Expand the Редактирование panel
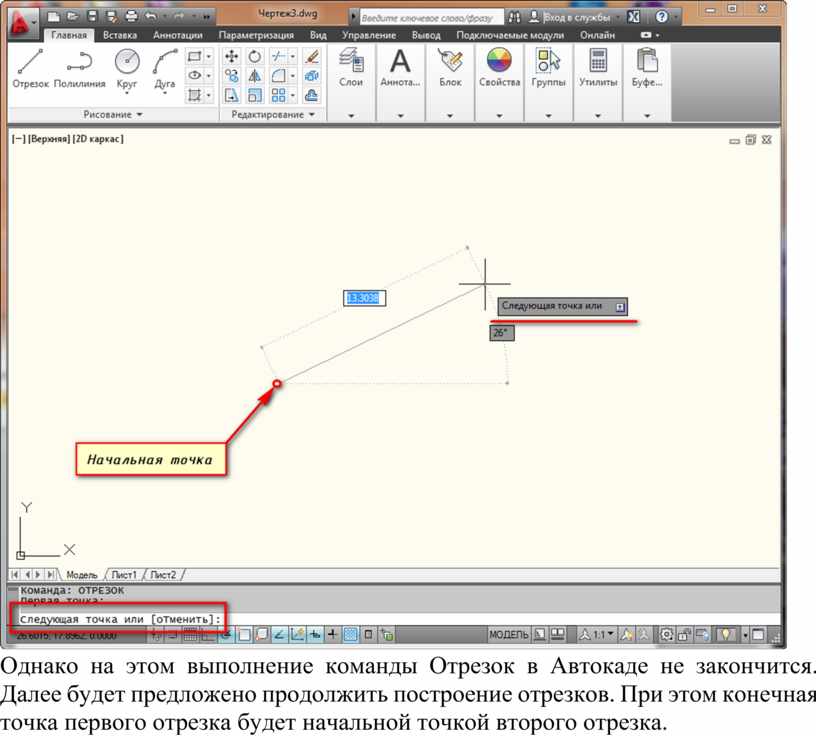This screenshot has height=736, width=816. [x=273, y=115]
